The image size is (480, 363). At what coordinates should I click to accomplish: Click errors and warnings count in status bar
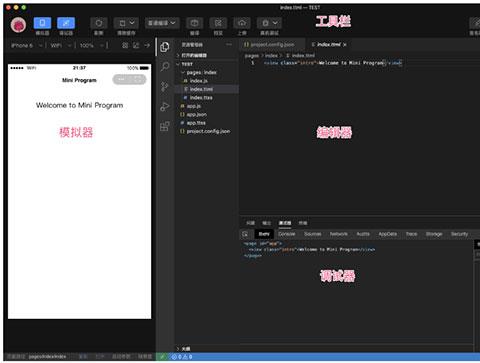[182, 357]
